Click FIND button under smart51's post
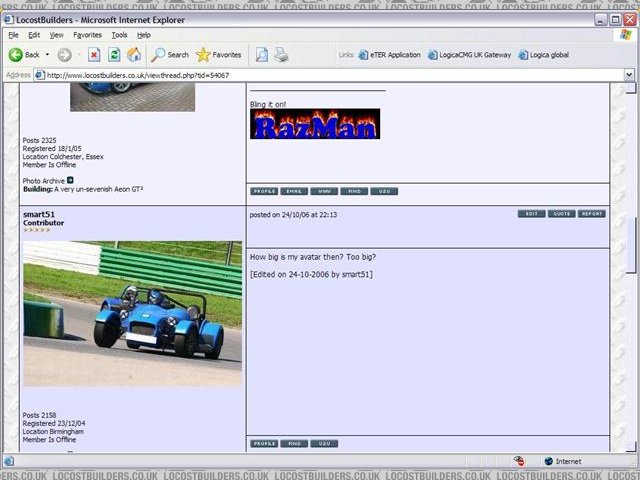Screen dimensions: 640x480 pyautogui.click(x=294, y=444)
